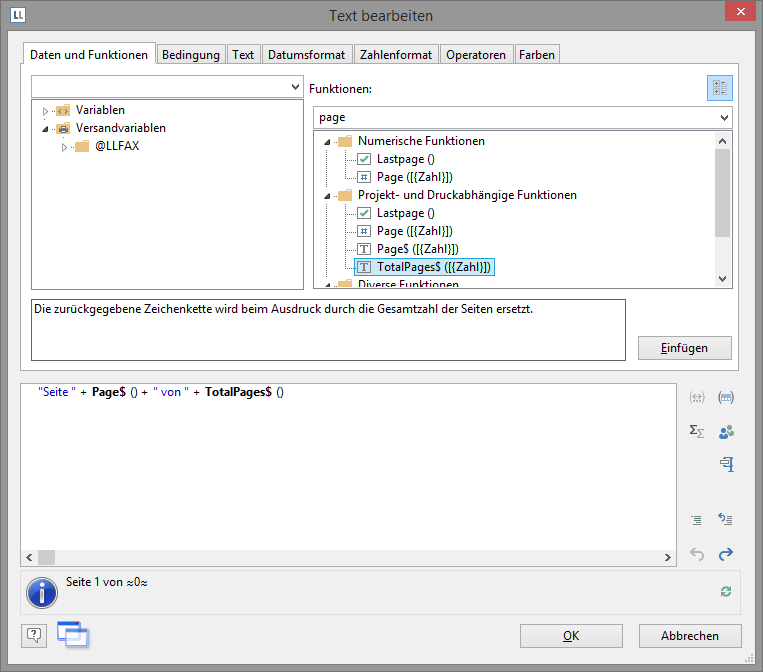
Task: Select Page$ ([{Zahl}]) in function list
Action: pos(417,249)
